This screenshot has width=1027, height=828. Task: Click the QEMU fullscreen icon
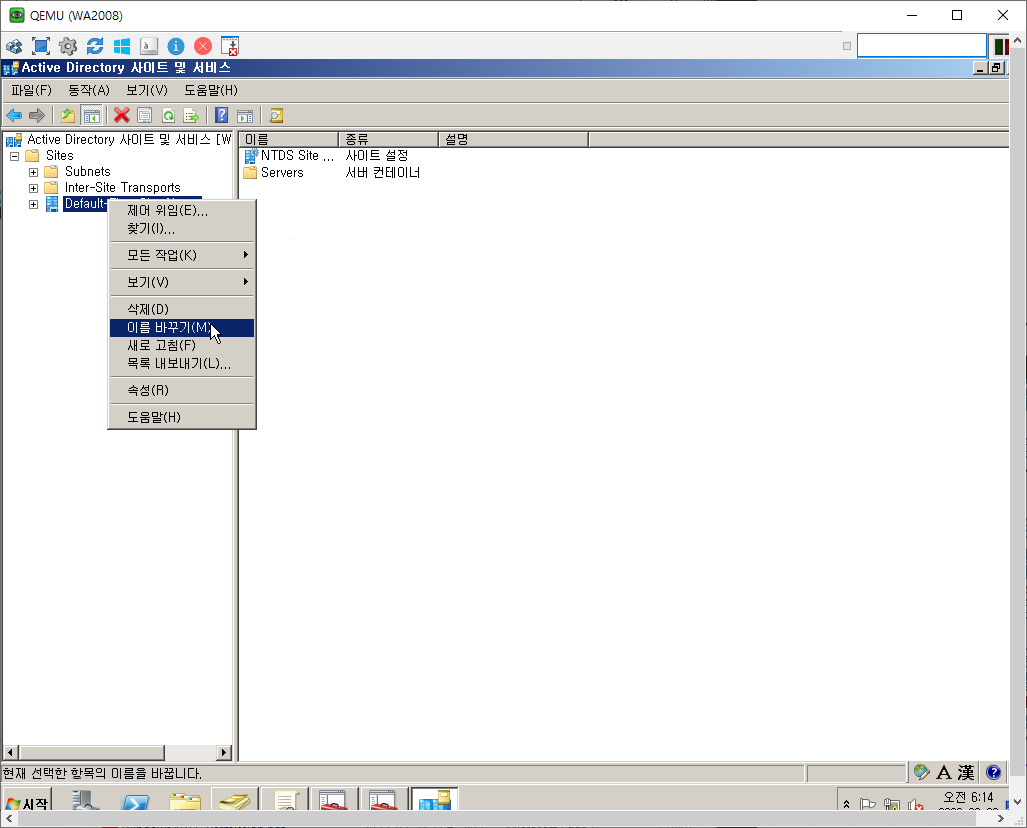(x=41, y=47)
